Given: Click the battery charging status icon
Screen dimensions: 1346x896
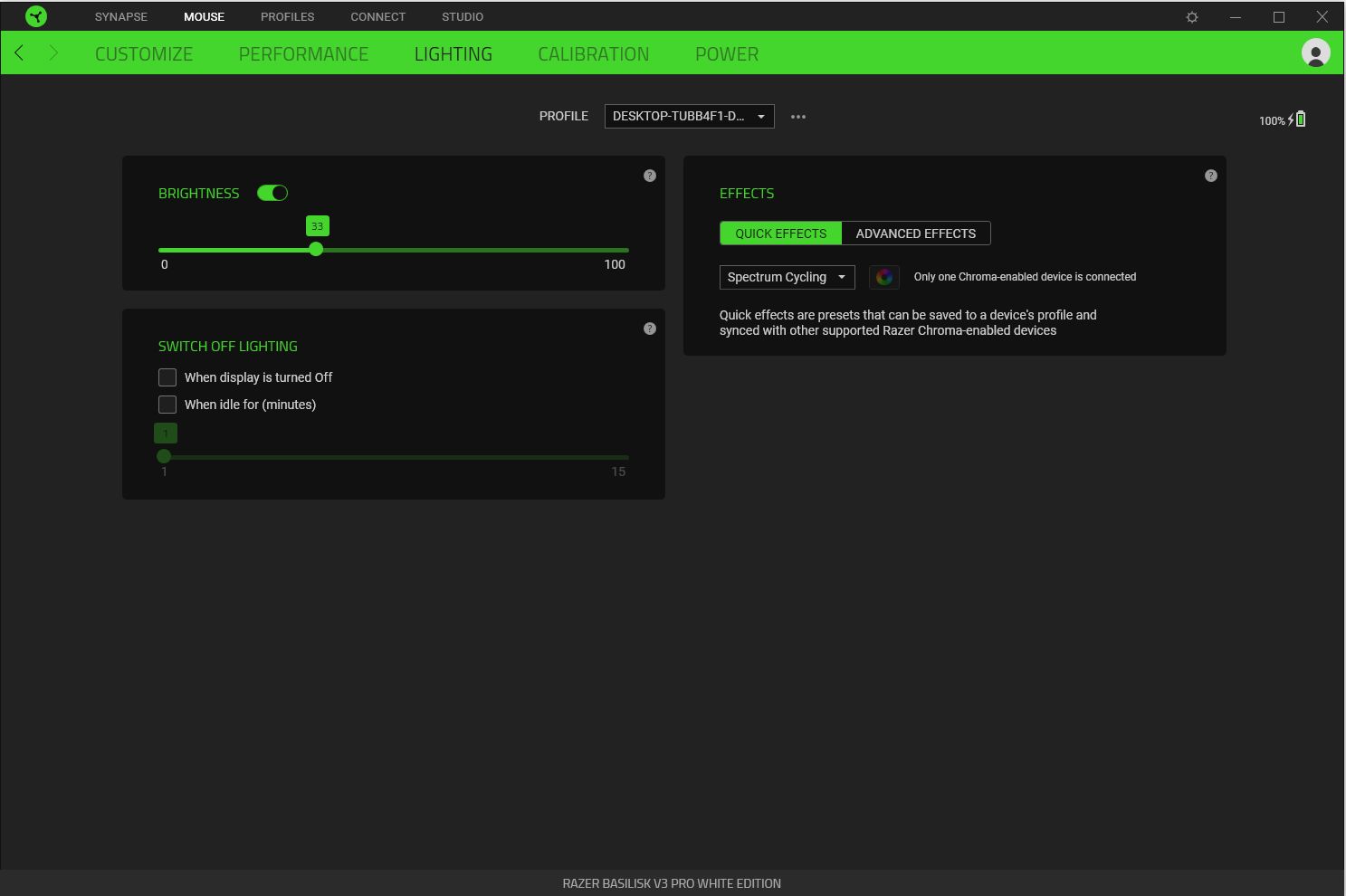Looking at the screenshot, I should 1297,119.
